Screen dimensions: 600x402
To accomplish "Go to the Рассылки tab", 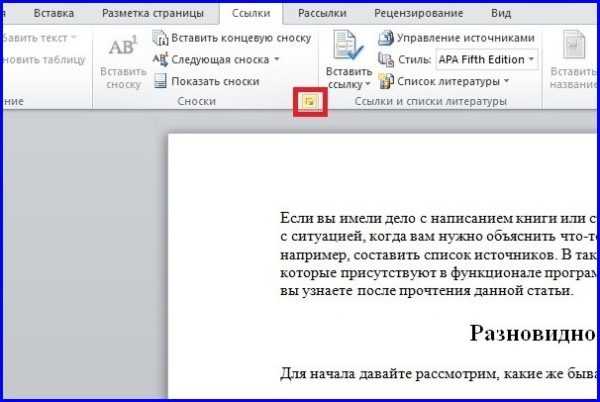I will coord(324,13).
